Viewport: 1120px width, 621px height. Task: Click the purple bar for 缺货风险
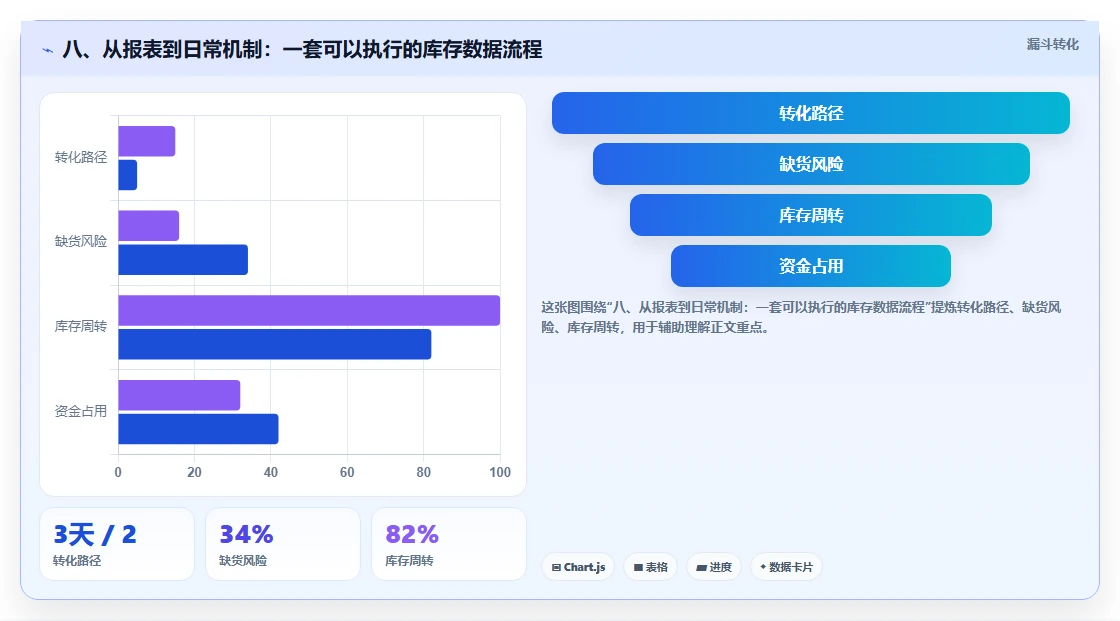(x=149, y=226)
